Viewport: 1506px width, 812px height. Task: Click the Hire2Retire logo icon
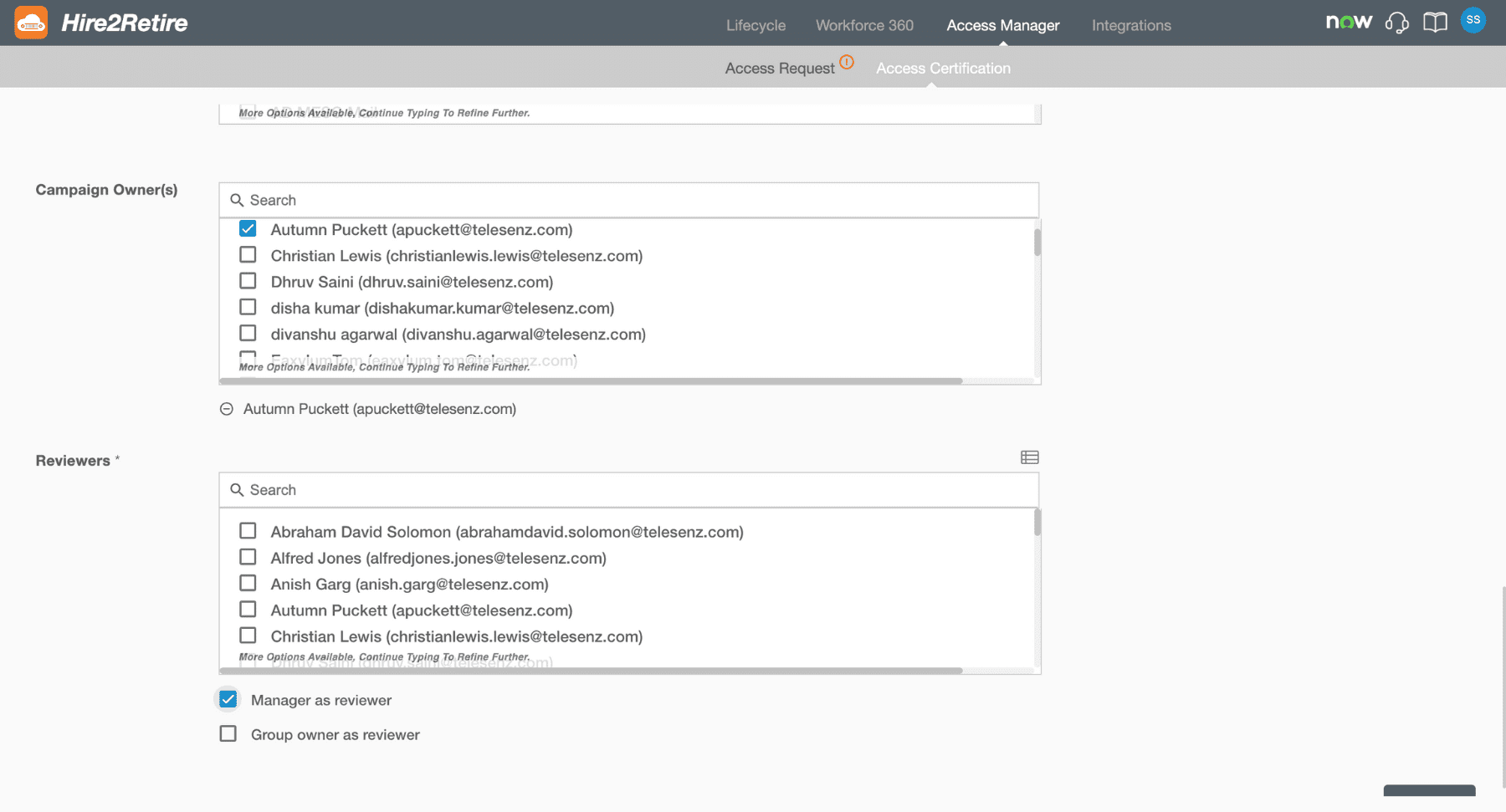[x=31, y=23]
